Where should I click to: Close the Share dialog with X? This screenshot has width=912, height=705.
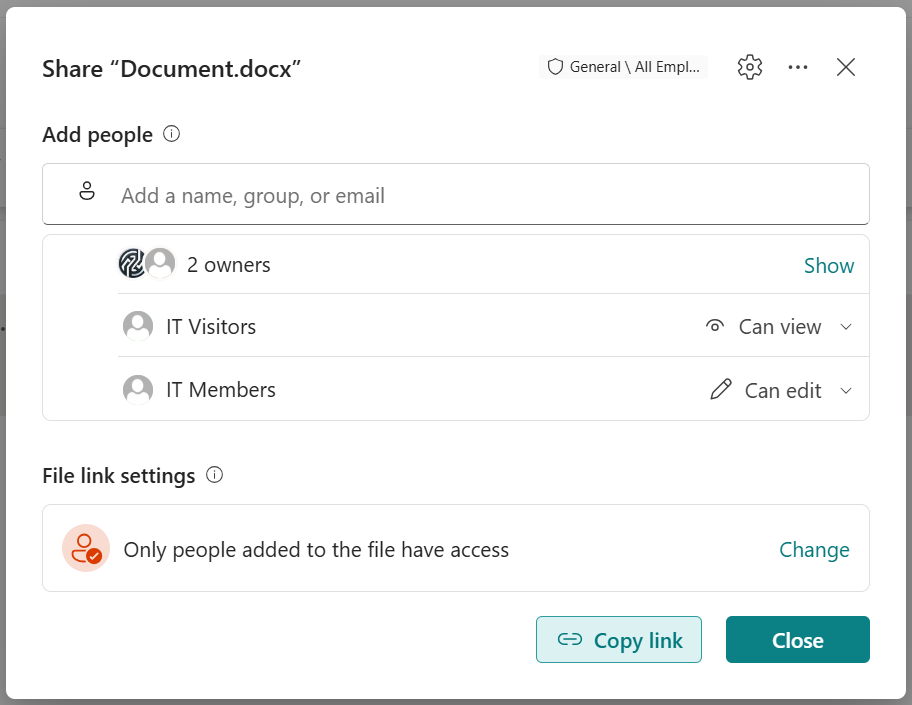click(846, 67)
